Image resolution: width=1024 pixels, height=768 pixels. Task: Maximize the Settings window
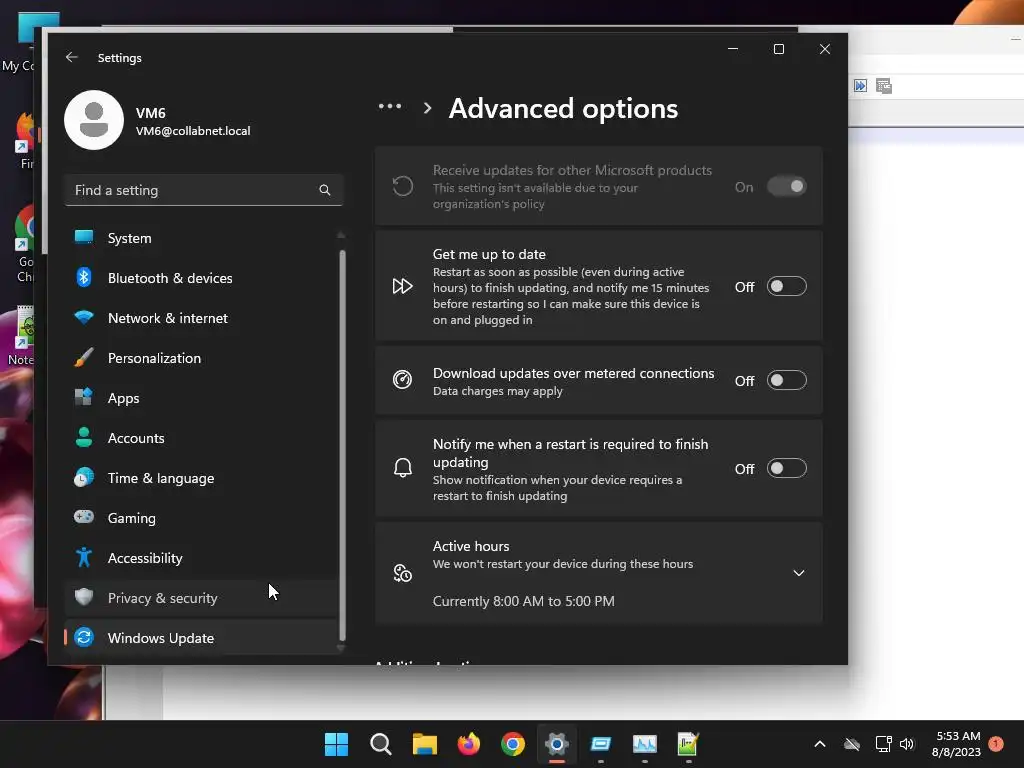click(x=778, y=49)
